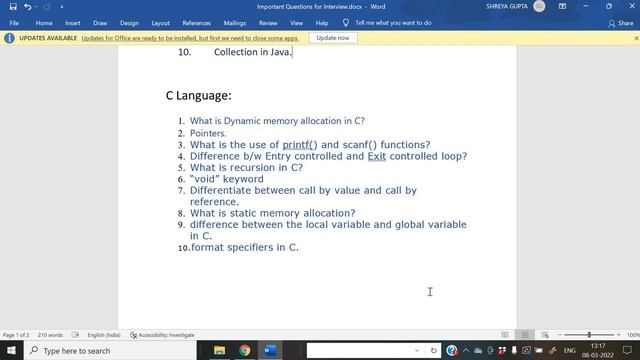Image resolution: width=640 pixels, height=360 pixels.
Task: Click the '"void" keyword' line
Action: tap(227, 179)
